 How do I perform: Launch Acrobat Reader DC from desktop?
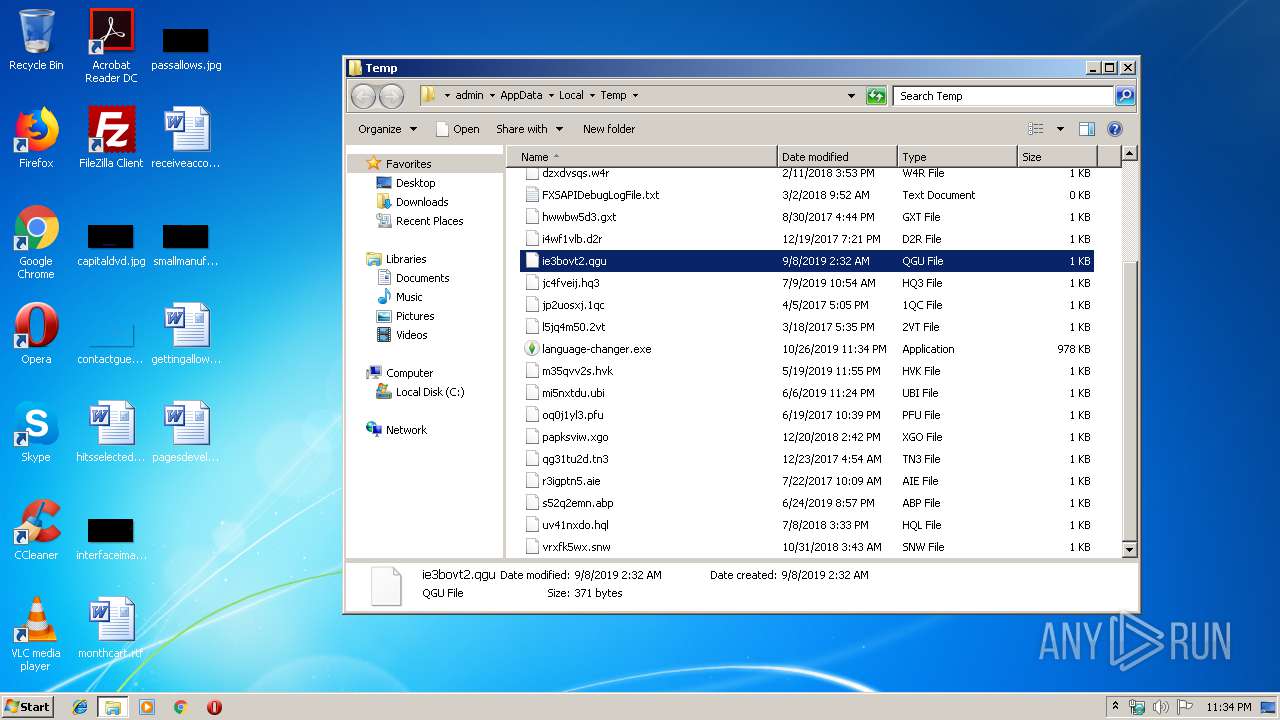111,46
